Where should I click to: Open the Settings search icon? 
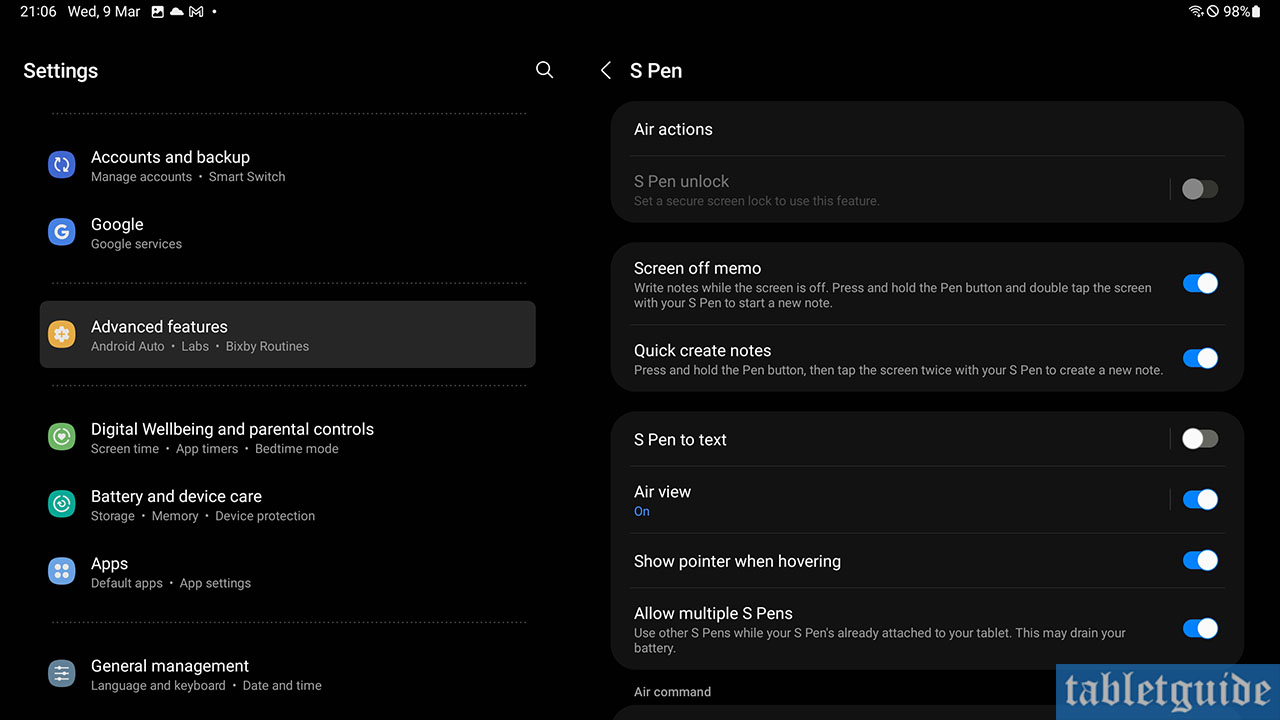544,70
